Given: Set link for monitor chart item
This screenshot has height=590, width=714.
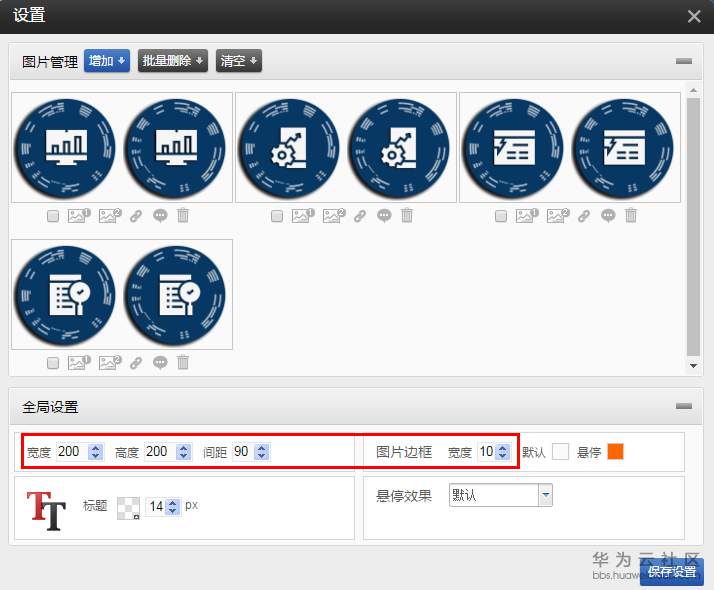Looking at the screenshot, I should pyautogui.click(x=136, y=216).
